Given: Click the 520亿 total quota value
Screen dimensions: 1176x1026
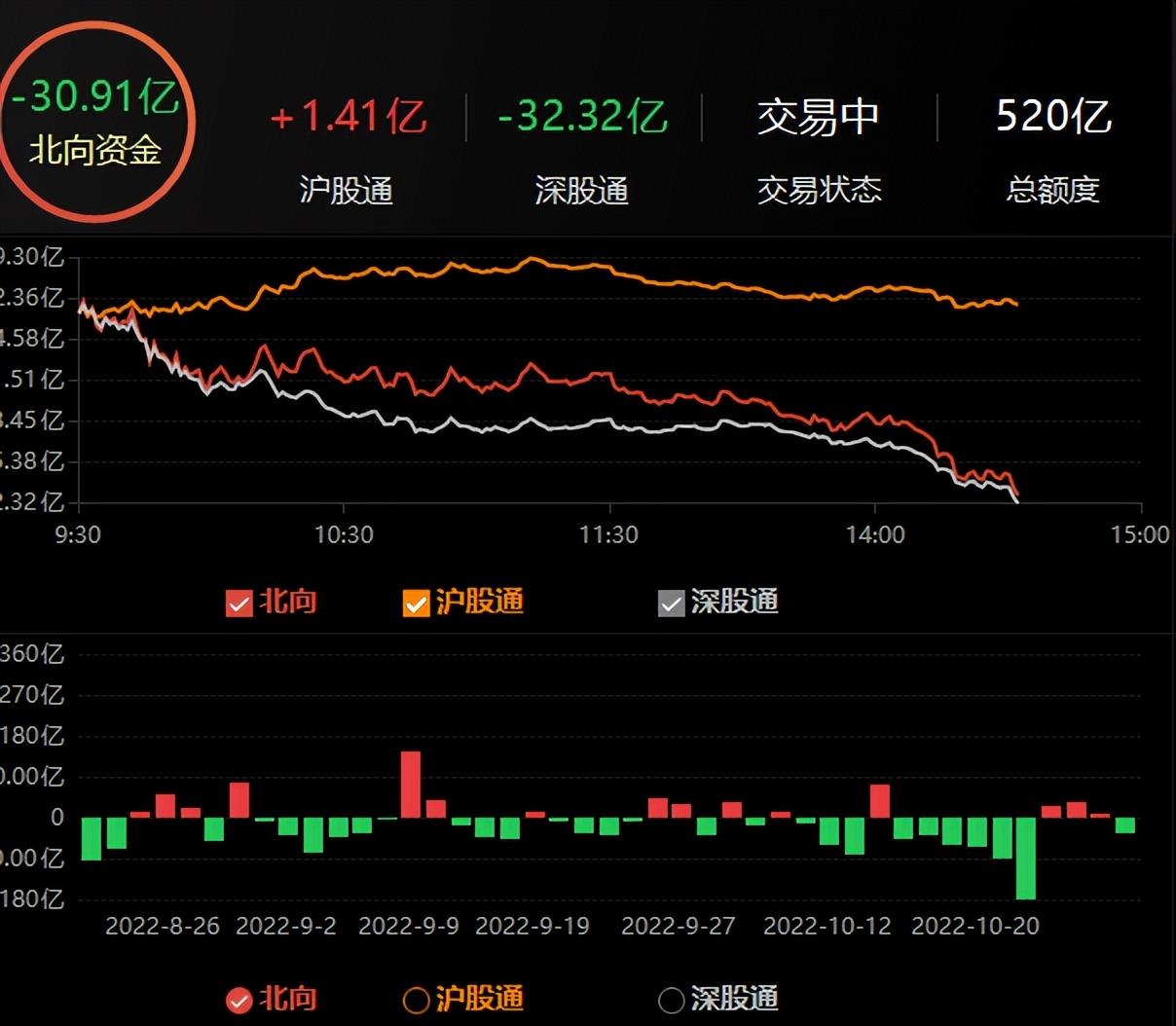Looking at the screenshot, I should pos(1053,117).
